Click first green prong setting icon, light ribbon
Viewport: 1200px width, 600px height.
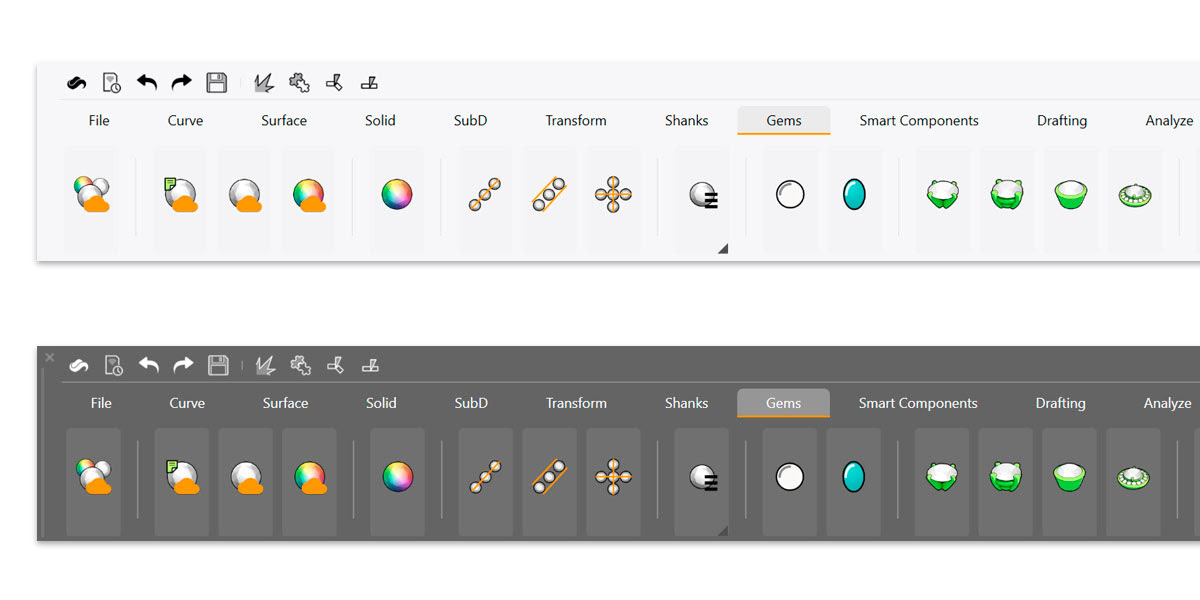[943, 194]
